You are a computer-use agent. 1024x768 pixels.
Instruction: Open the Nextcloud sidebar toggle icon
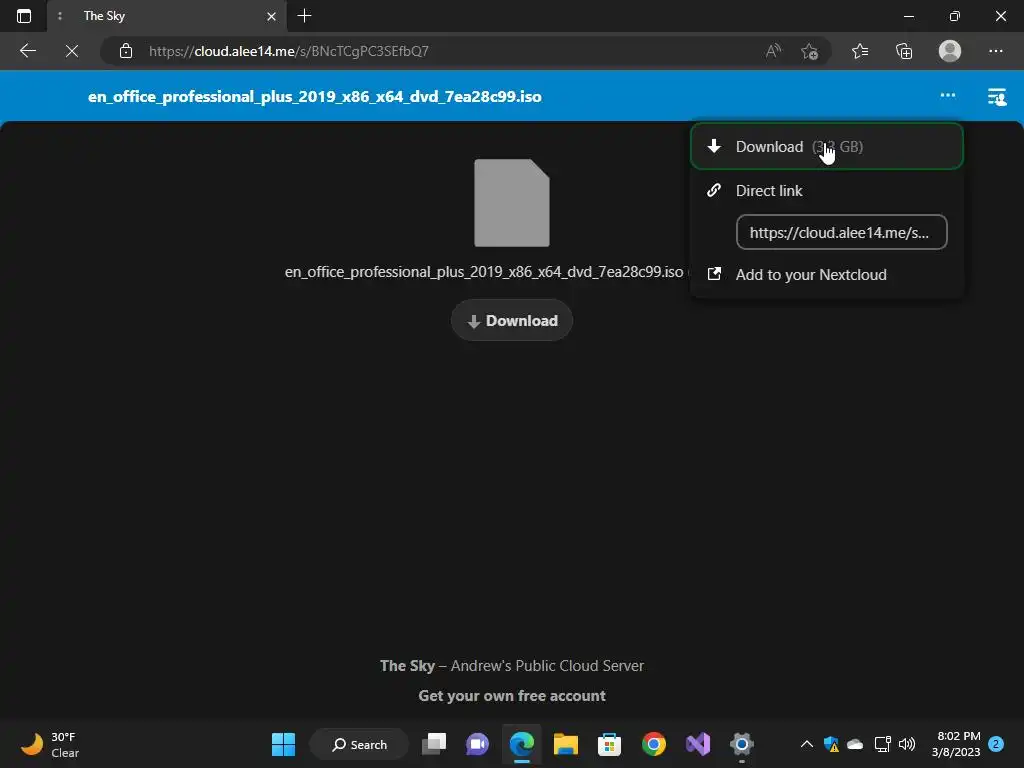tap(997, 97)
